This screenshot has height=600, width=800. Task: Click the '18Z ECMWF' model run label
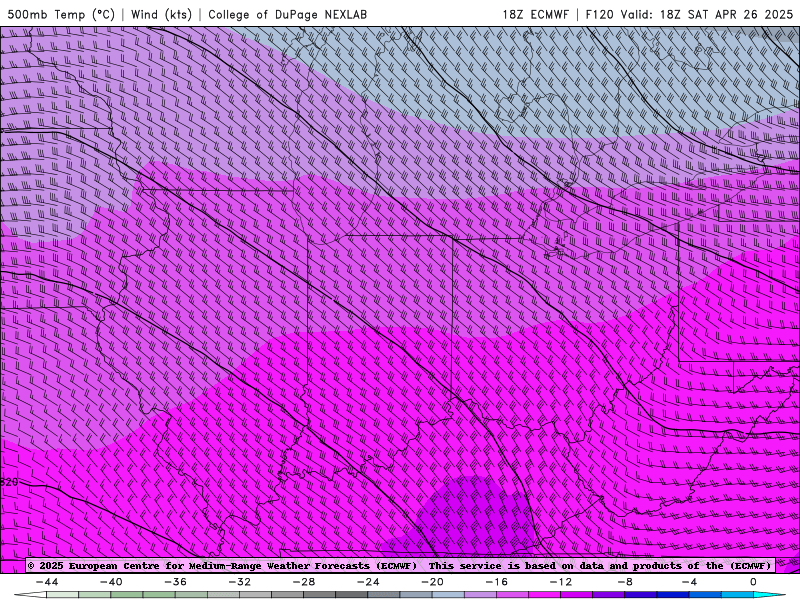[x=535, y=14]
